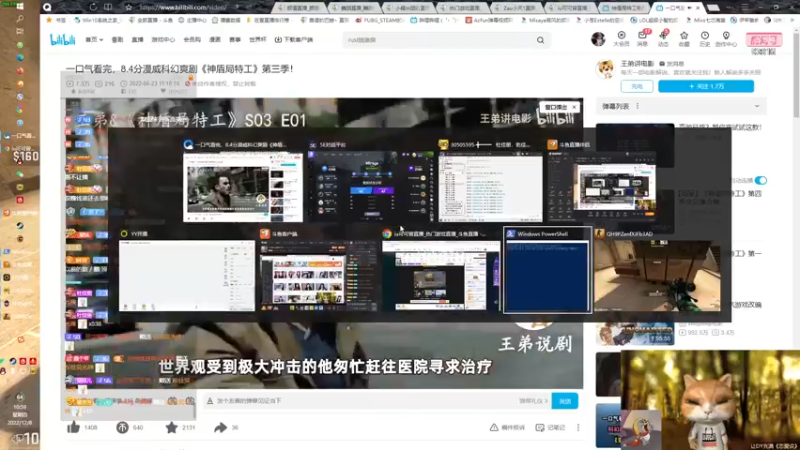Click the address bar bookmark star icon
800x450 pixels.
click(x=129, y=7)
